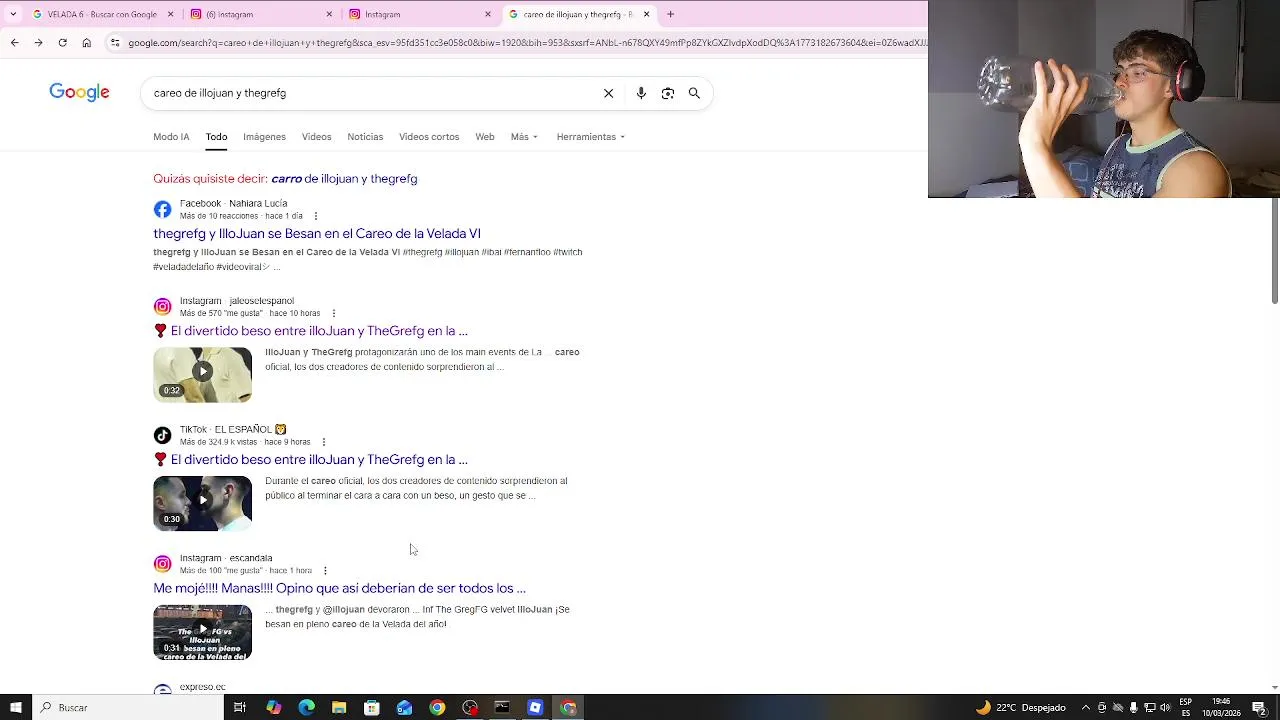This screenshot has height=720, width=1280.
Task: Start a voice search with the microphone icon
Action: coord(641,93)
